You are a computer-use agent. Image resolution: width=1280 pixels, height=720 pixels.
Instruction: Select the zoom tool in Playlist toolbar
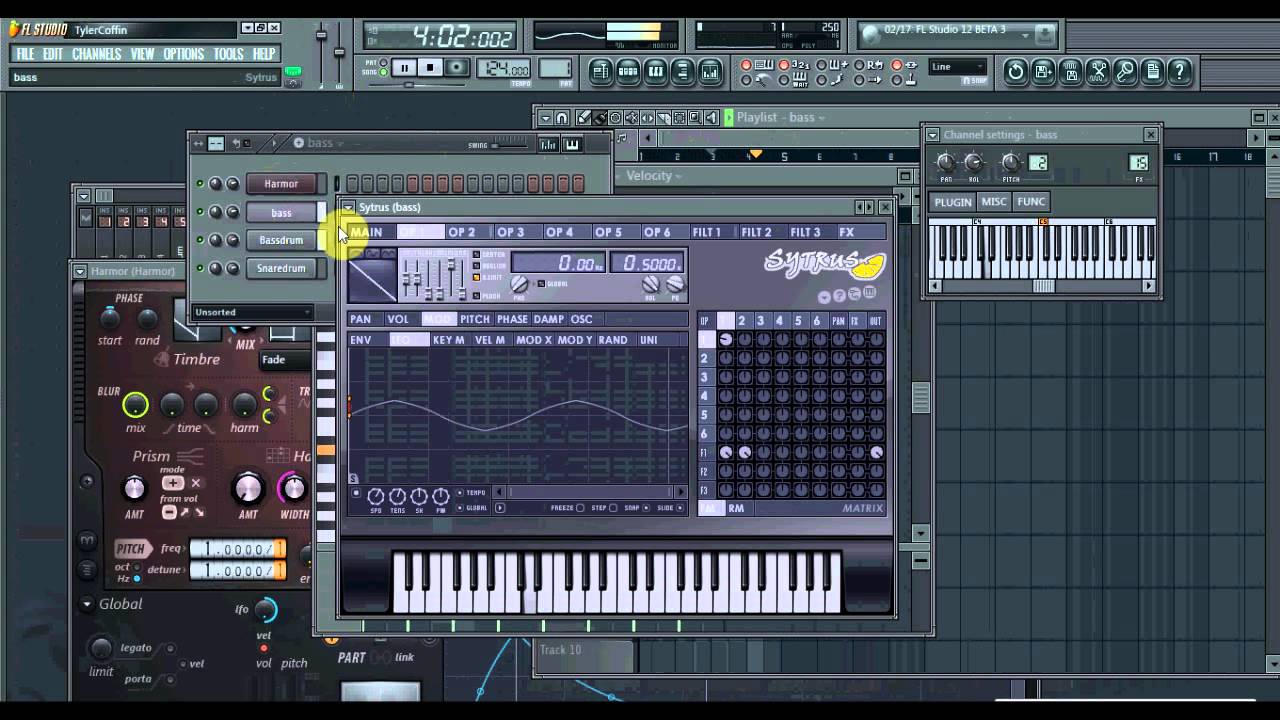(x=695, y=118)
